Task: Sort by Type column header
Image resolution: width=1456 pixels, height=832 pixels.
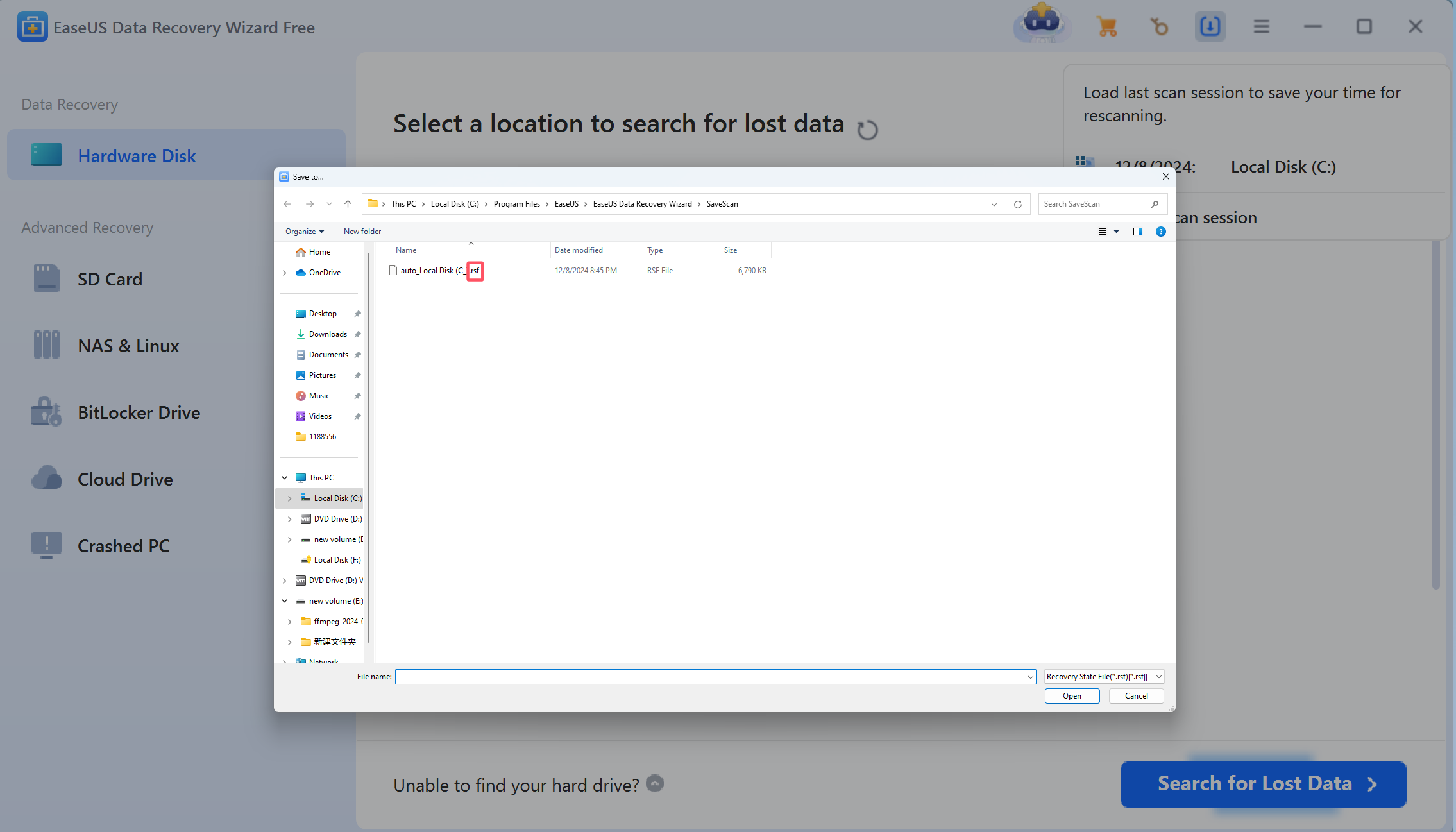Action: click(655, 250)
